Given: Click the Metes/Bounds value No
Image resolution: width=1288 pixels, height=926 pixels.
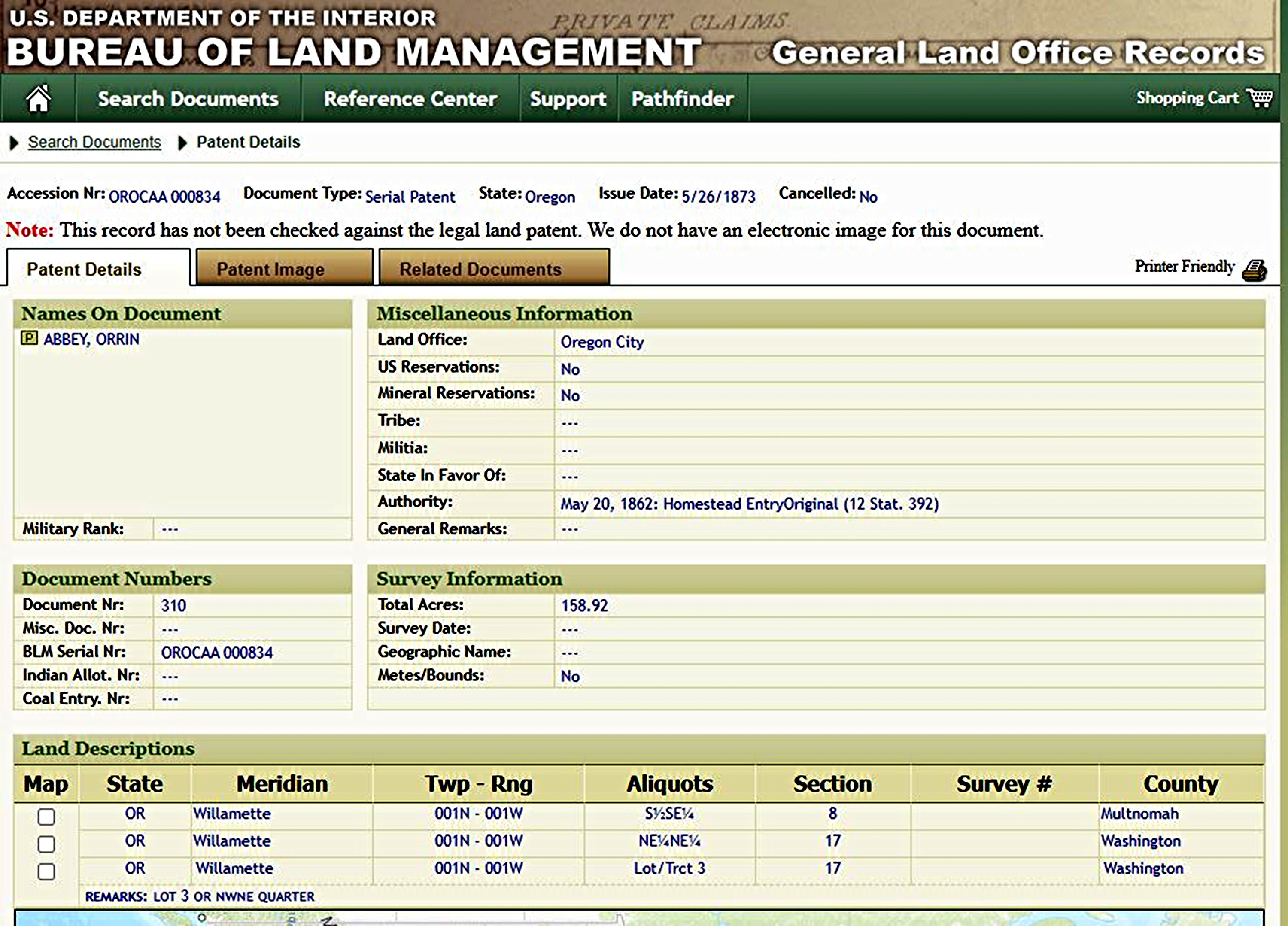Looking at the screenshot, I should click(x=570, y=676).
